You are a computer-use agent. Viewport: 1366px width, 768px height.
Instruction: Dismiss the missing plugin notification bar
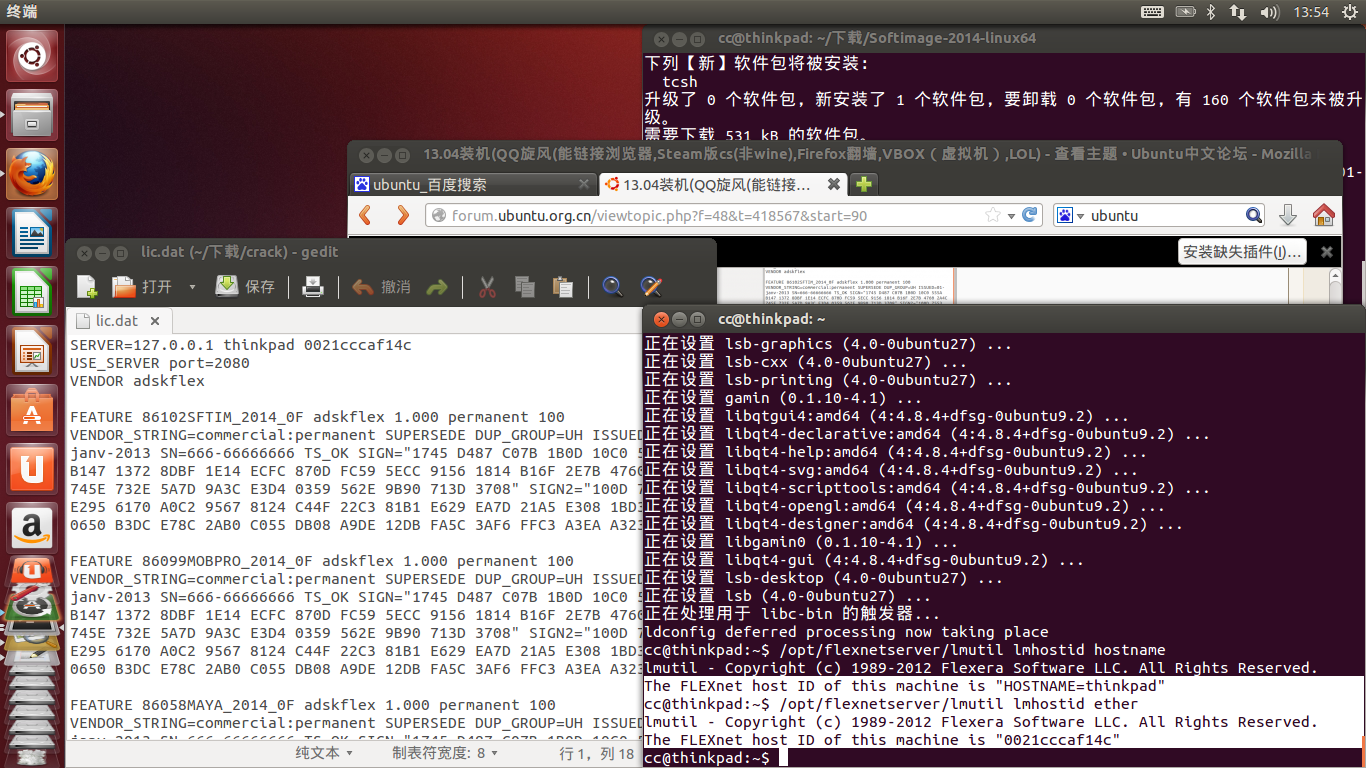[1327, 252]
